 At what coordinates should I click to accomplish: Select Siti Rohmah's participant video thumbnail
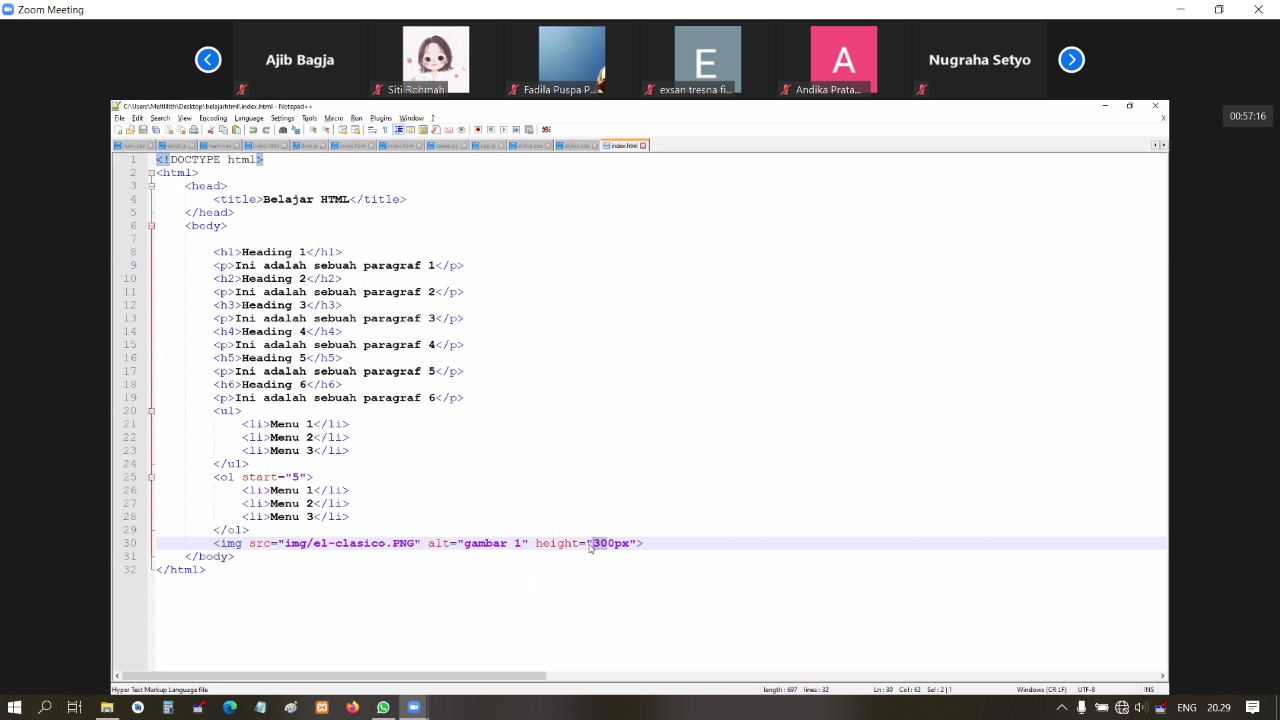click(436, 60)
